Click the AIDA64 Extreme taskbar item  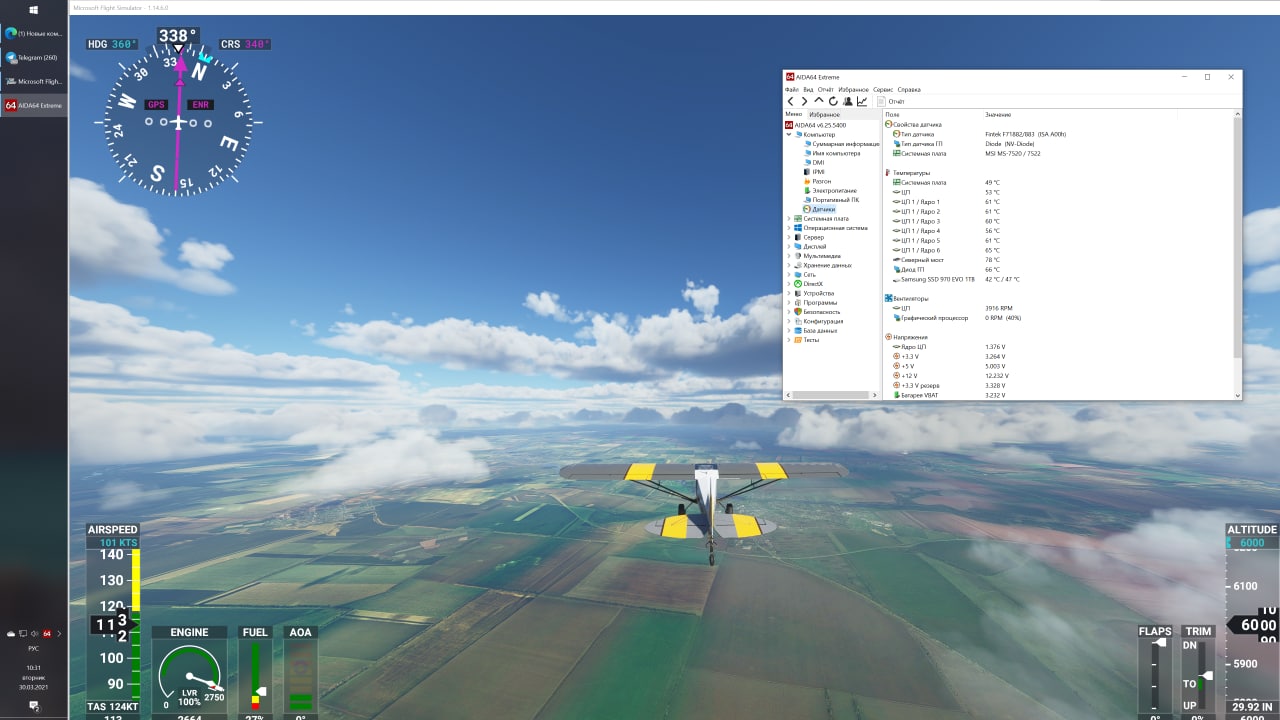click(x=34, y=105)
